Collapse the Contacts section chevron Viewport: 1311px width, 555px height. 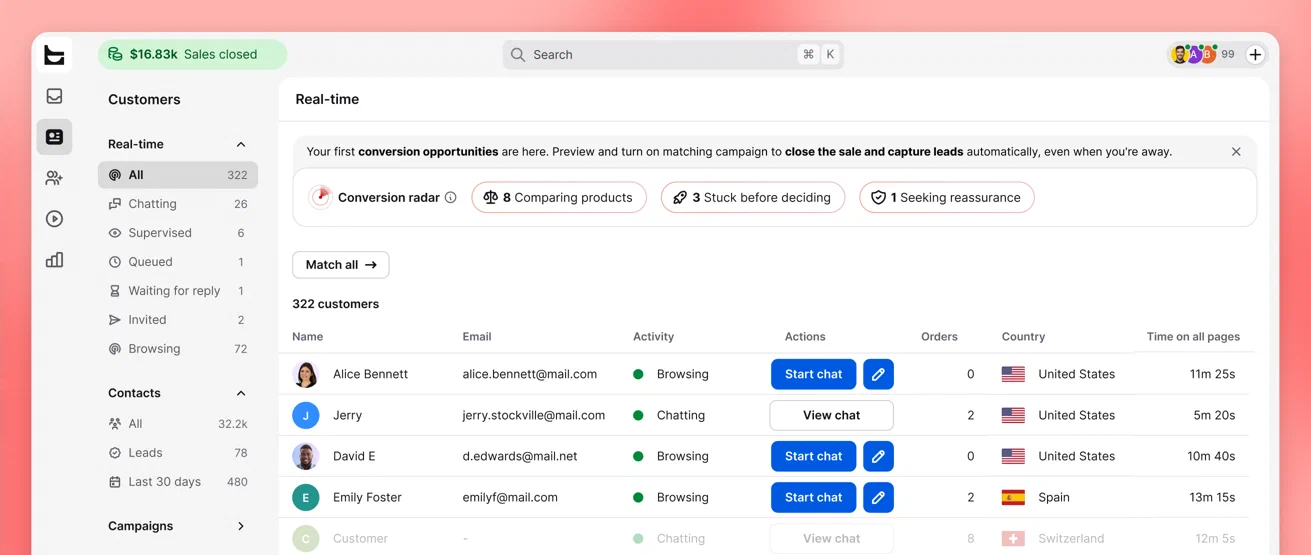pos(241,393)
